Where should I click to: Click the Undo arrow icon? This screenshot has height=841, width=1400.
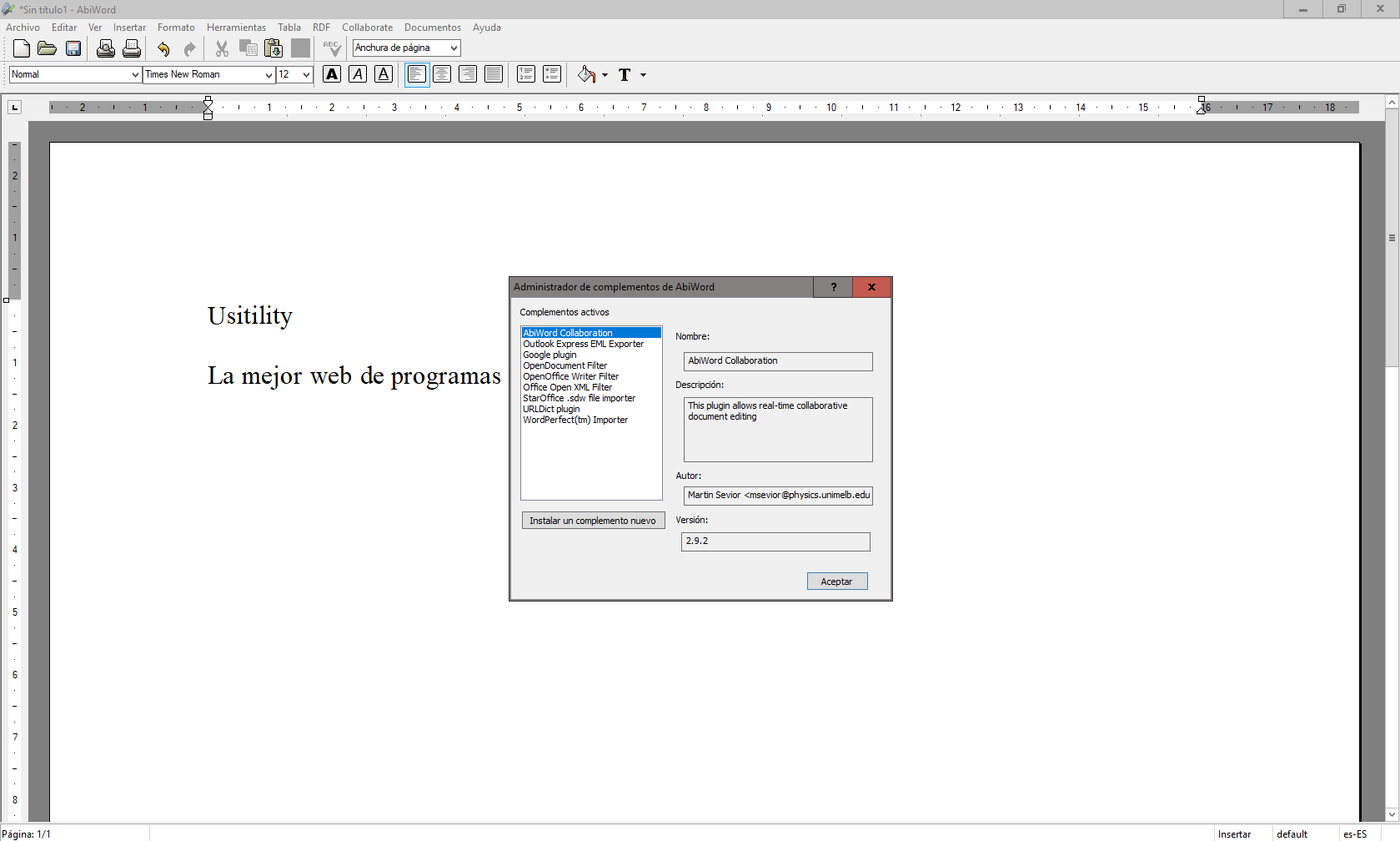tap(163, 49)
